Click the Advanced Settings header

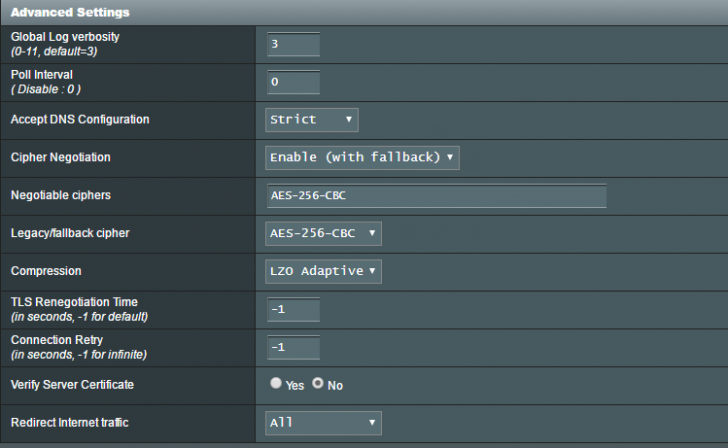pos(70,13)
